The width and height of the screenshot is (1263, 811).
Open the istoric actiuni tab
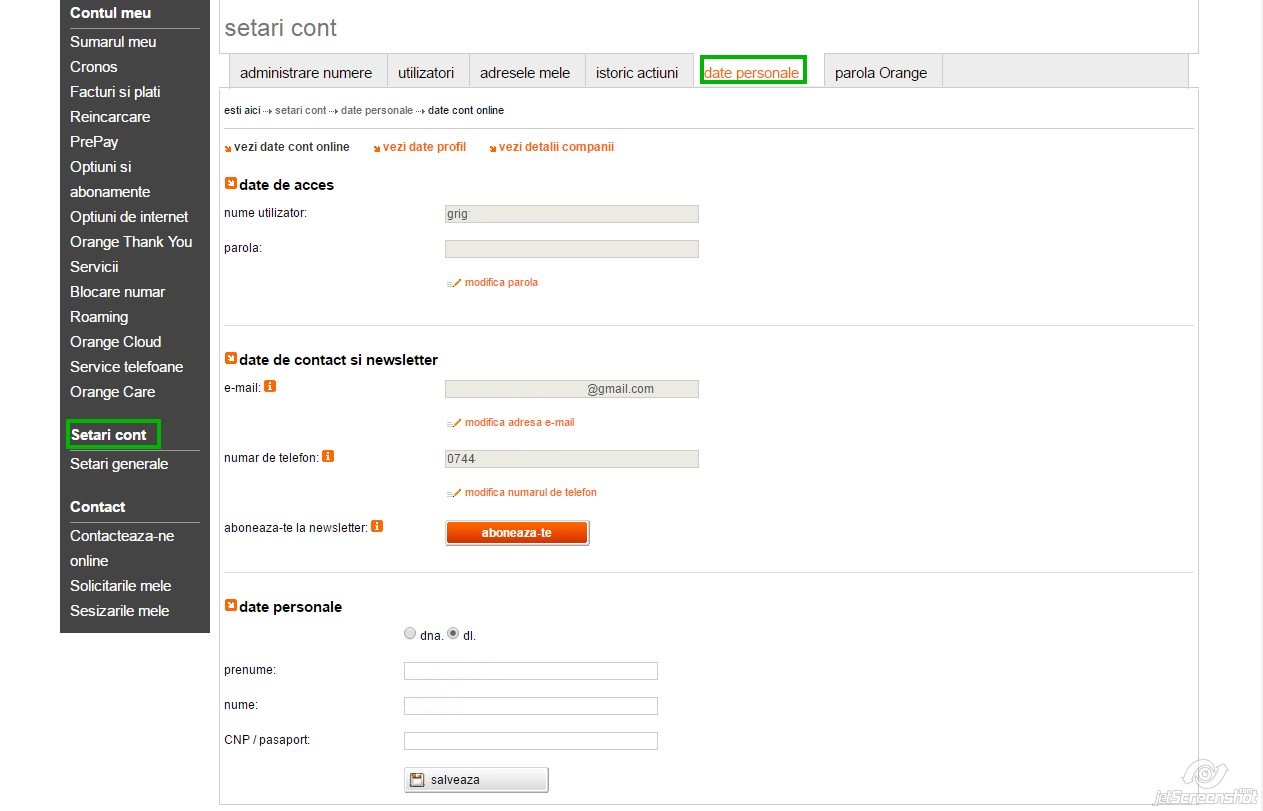point(637,72)
